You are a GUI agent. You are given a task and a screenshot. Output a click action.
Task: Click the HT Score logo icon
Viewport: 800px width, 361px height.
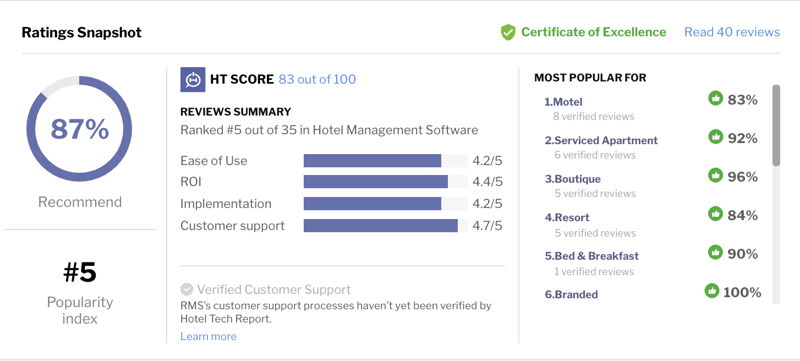(x=193, y=80)
